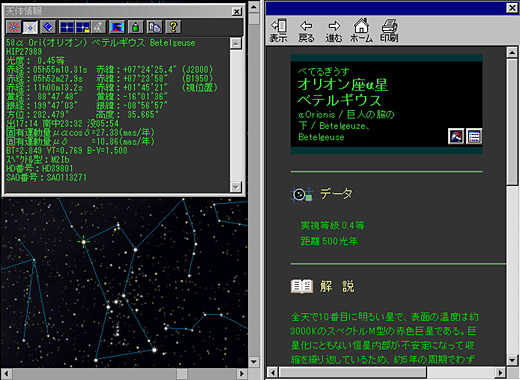The height and width of the screenshot is (380, 520).
Task: Click the 'BT=2.849 VT=0.769 B-V=1.500' line
Action: click(67, 151)
